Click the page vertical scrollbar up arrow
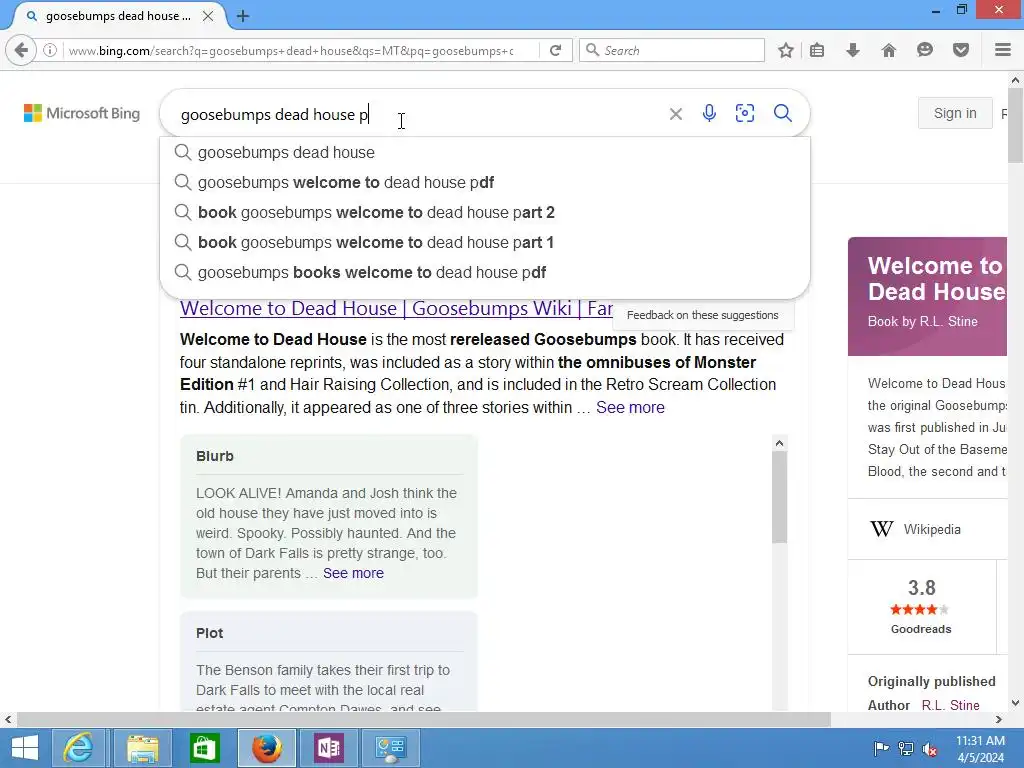Screen dimensions: 1024x768 (1016, 80)
